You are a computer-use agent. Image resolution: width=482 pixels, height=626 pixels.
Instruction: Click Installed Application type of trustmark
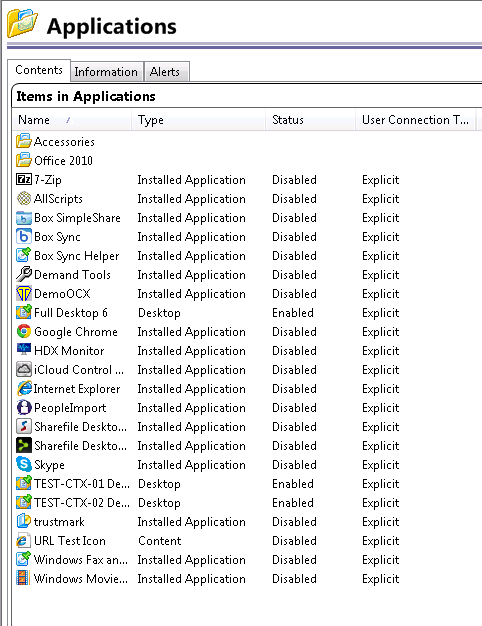[x=192, y=522]
